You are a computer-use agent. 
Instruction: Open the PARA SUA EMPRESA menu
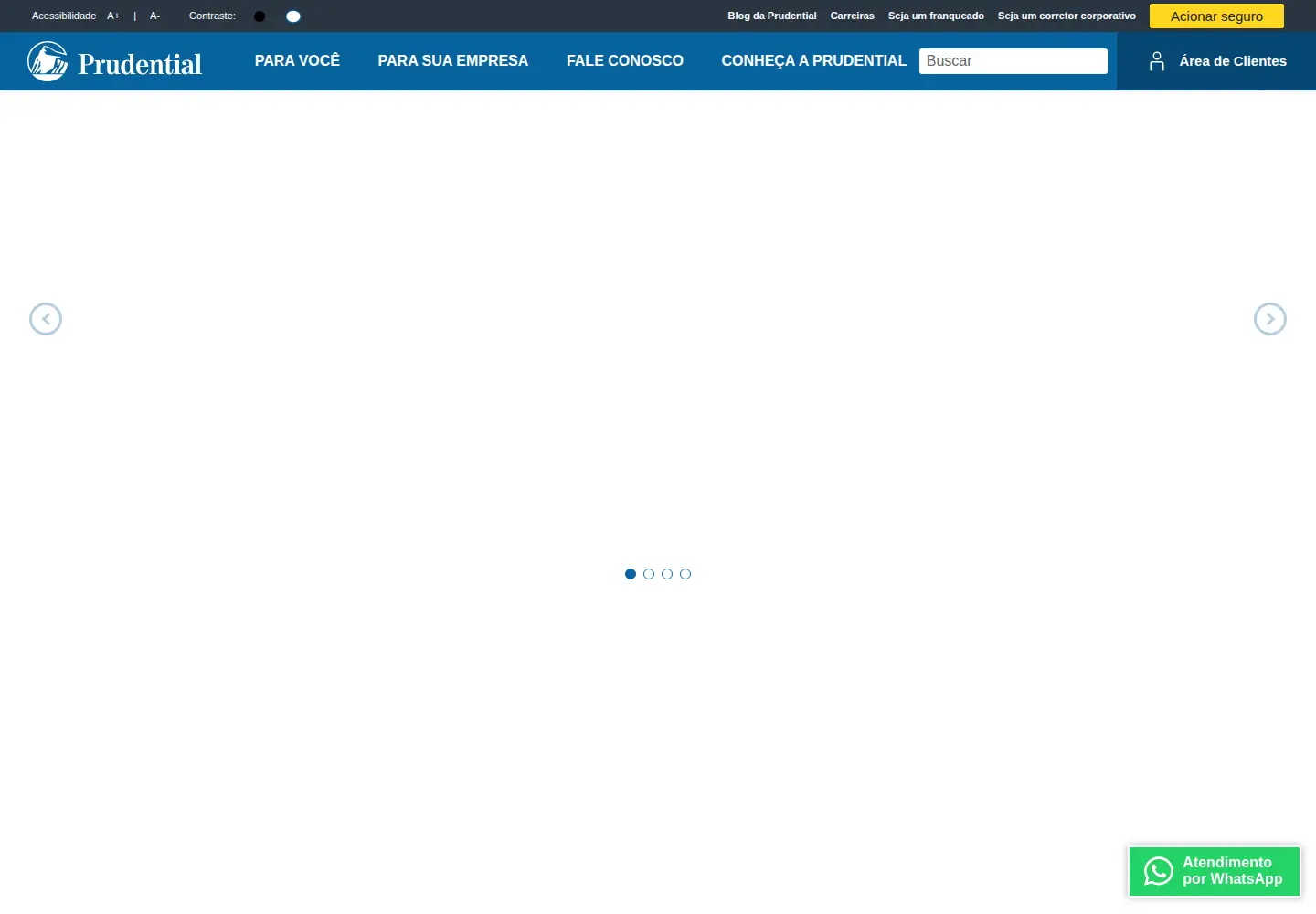point(453,60)
